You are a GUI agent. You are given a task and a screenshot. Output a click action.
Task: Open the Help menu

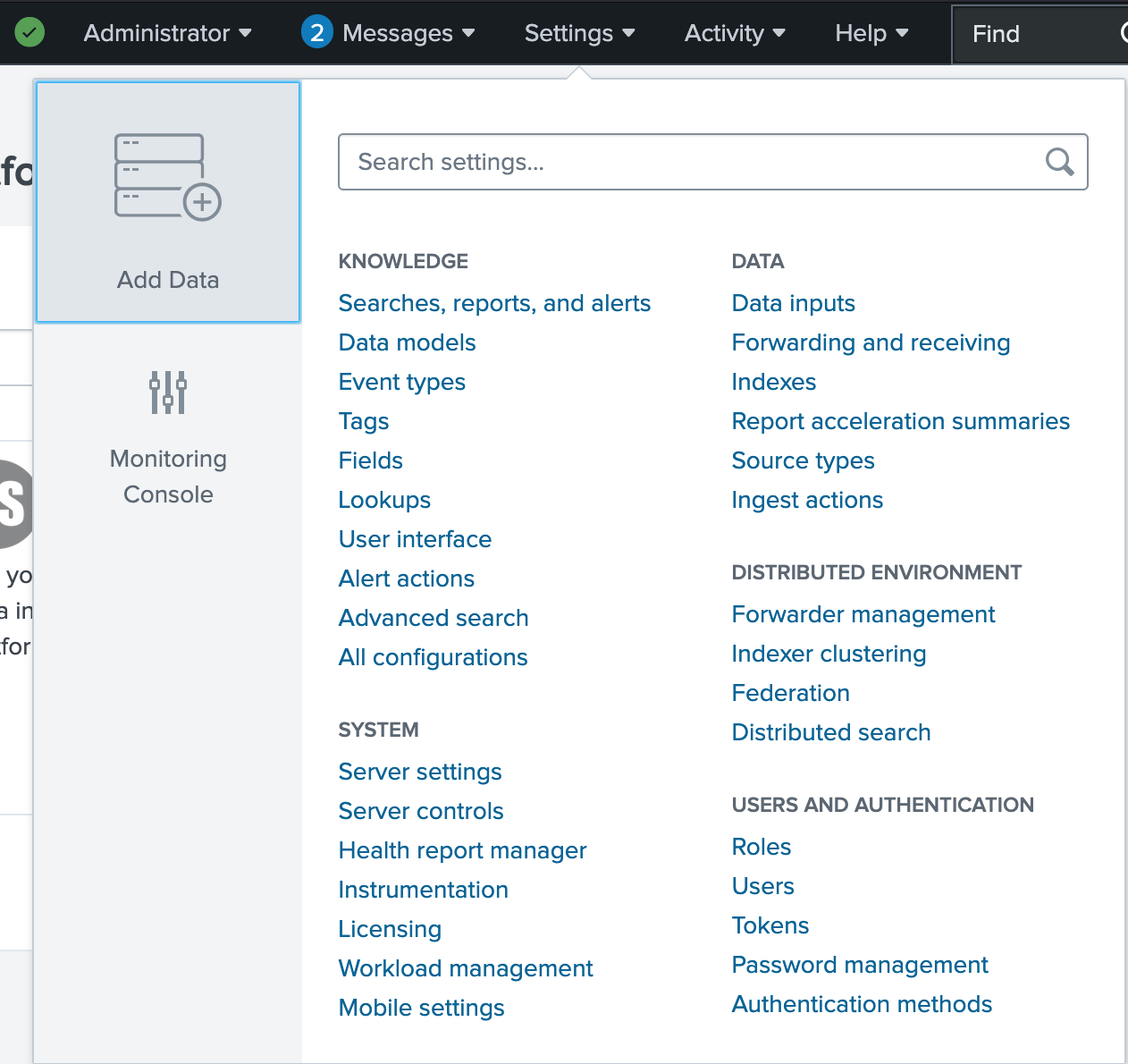[x=871, y=33]
